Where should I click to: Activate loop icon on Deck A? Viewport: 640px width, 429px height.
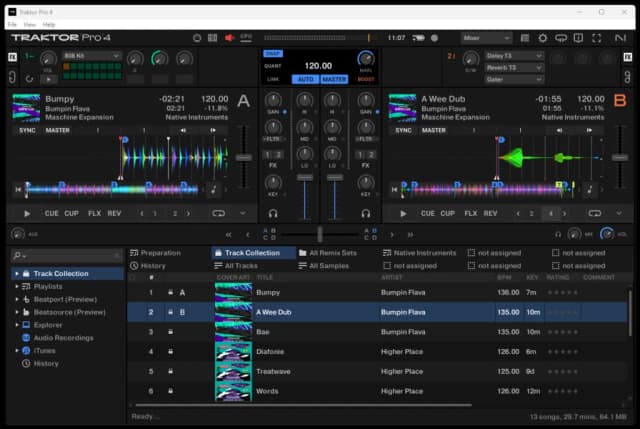tap(218, 213)
